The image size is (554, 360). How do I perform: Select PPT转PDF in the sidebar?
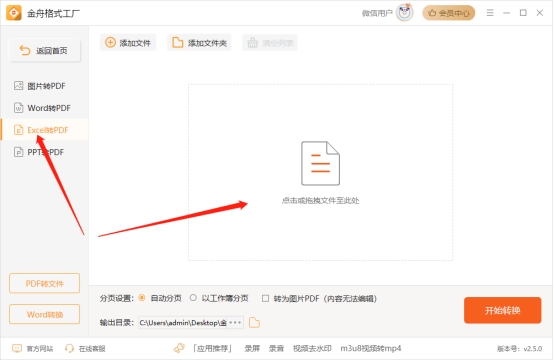(x=45, y=152)
